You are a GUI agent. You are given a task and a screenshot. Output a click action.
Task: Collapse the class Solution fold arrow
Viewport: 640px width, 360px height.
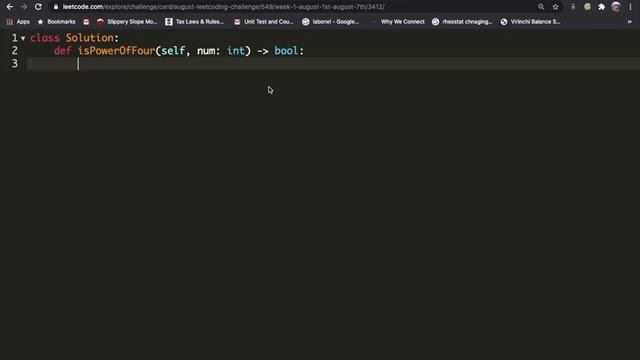coord(23,38)
